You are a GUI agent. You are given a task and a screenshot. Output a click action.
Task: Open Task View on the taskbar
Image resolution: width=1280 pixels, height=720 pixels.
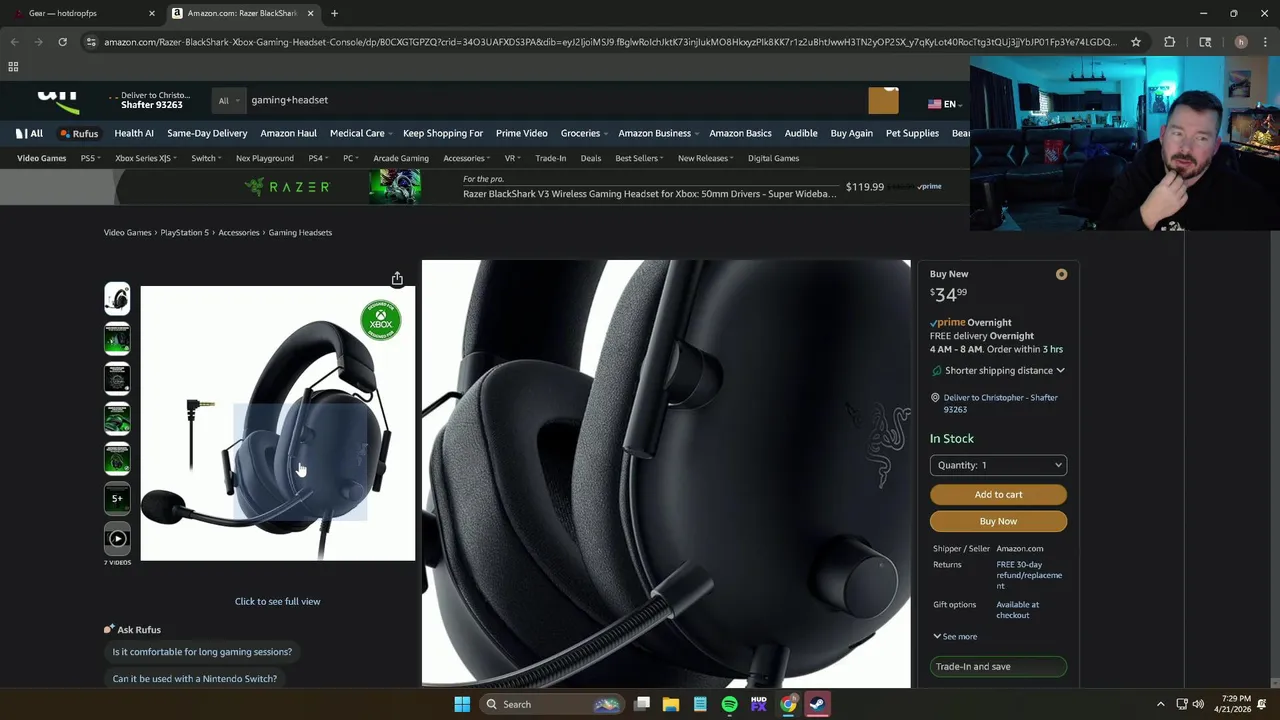click(642, 704)
